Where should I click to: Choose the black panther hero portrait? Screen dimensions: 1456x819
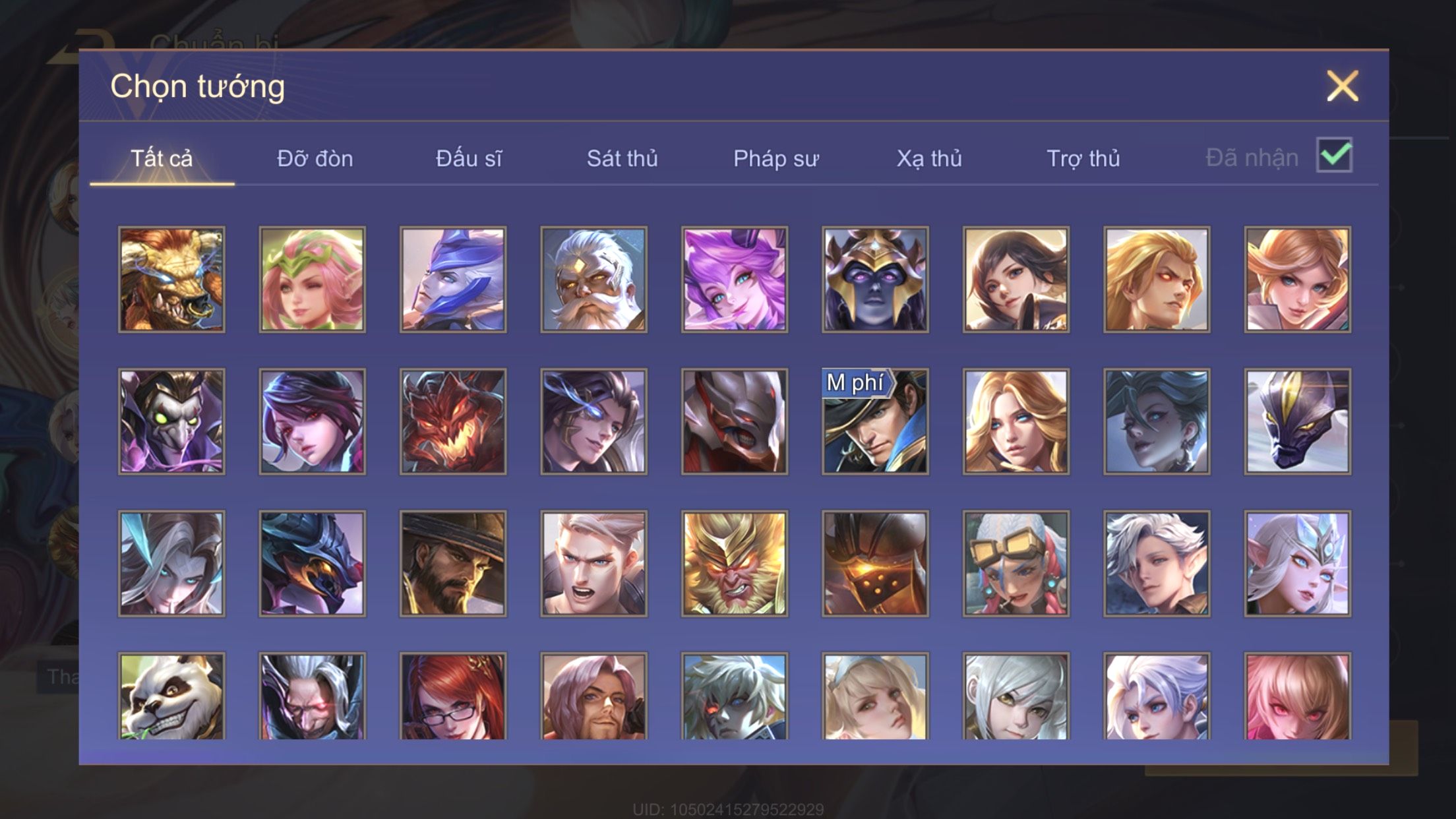click(1298, 421)
